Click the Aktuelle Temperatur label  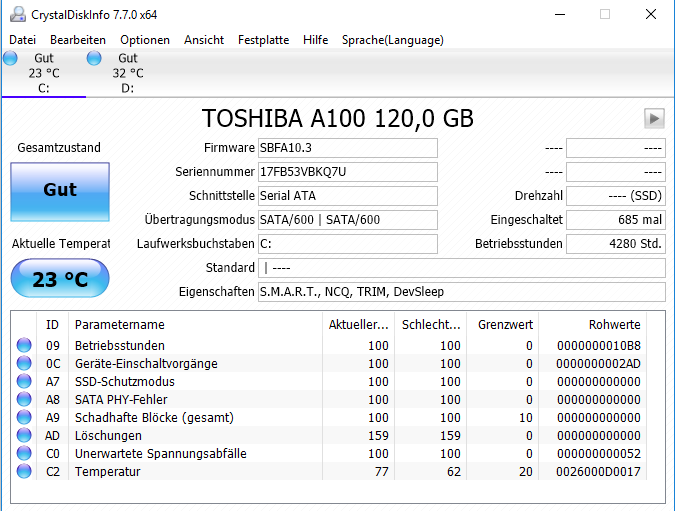61,244
